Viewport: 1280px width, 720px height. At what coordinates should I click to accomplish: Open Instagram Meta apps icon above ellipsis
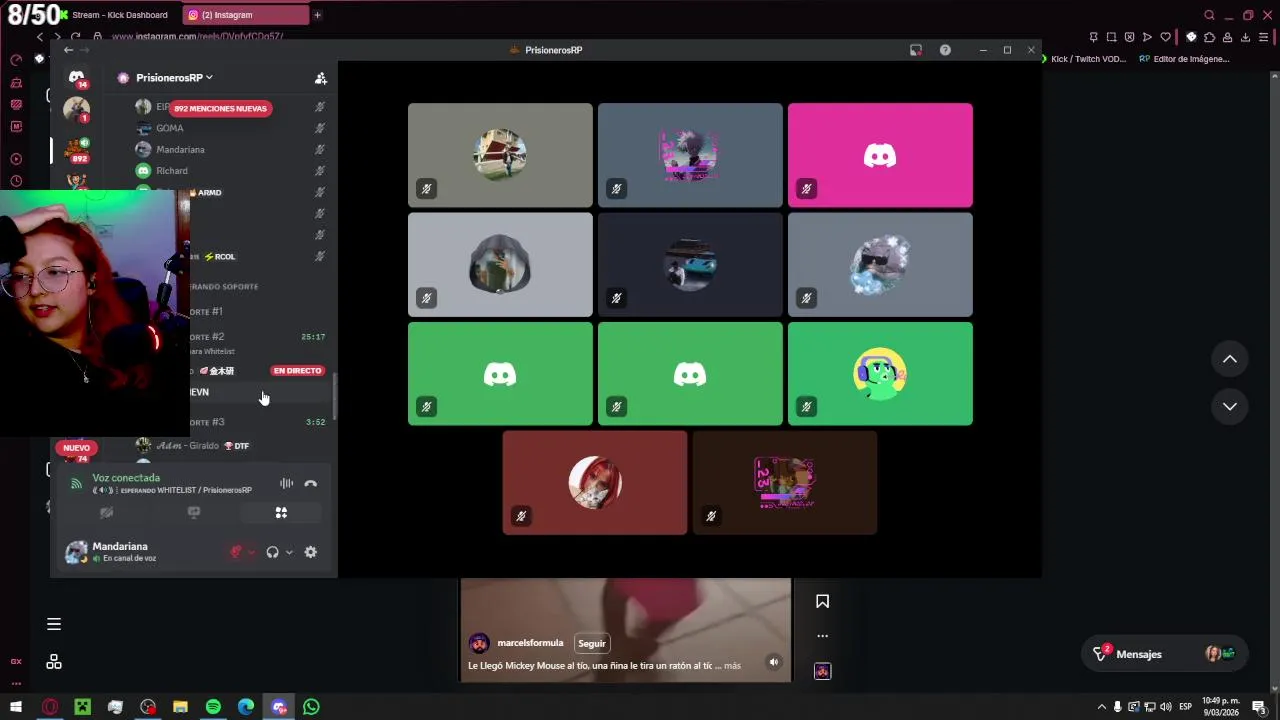(54, 662)
